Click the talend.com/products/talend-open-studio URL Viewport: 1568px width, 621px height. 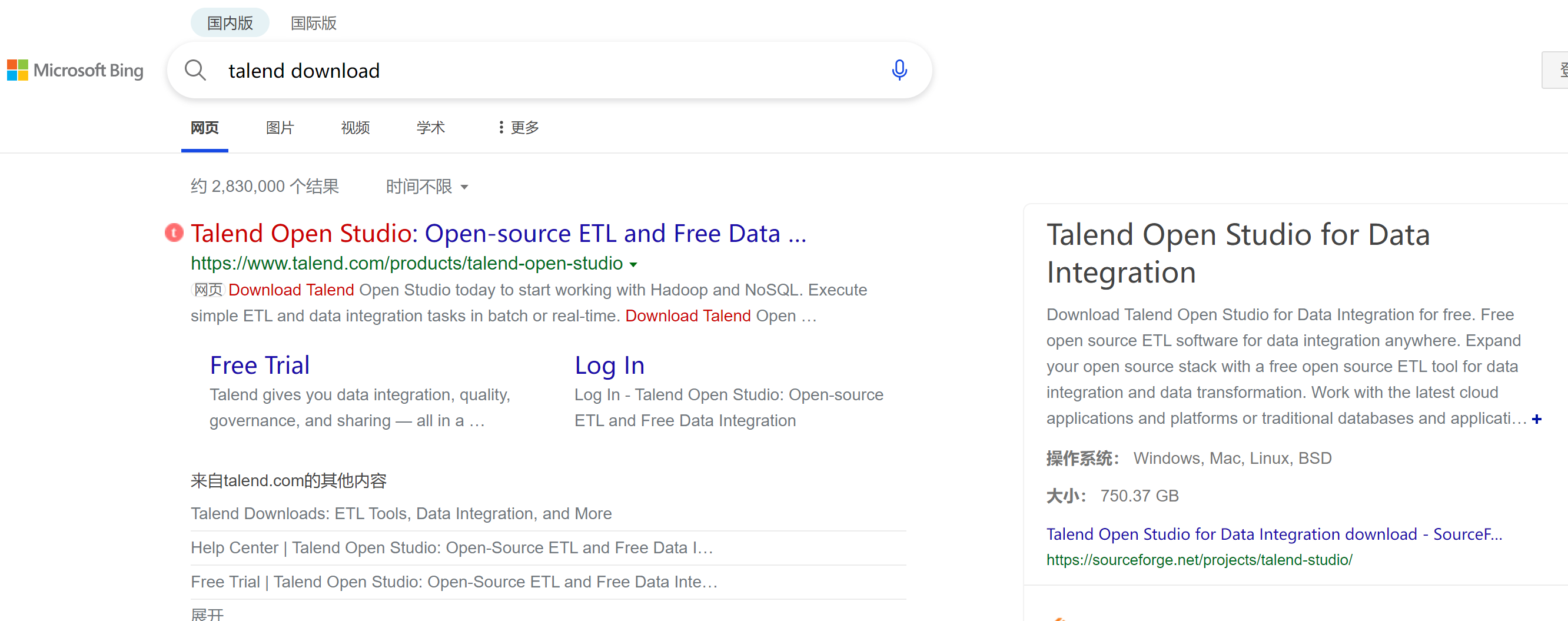pyautogui.click(x=407, y=263)
